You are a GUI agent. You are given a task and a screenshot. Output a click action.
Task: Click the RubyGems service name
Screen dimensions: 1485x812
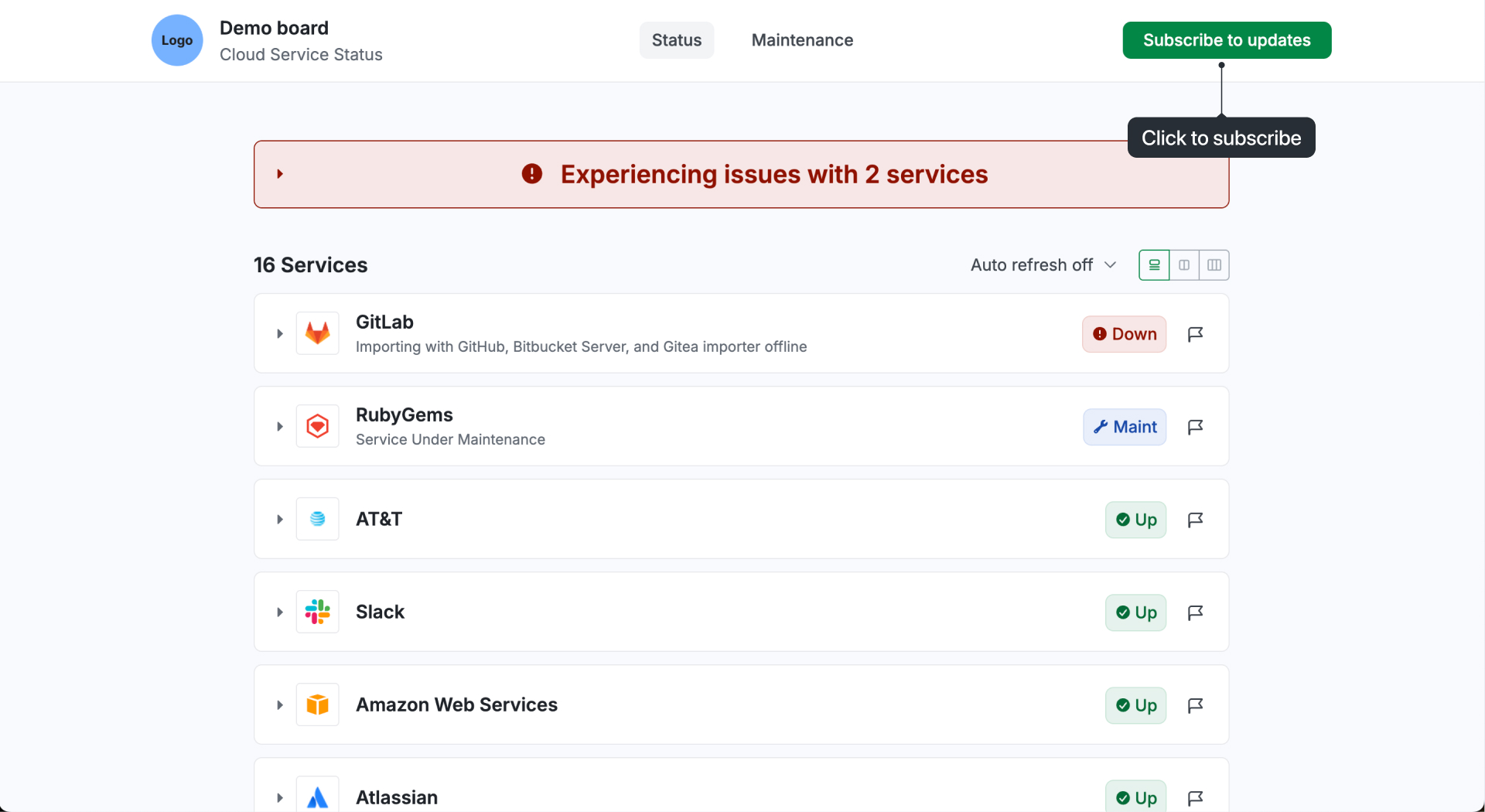pos(405,415)
